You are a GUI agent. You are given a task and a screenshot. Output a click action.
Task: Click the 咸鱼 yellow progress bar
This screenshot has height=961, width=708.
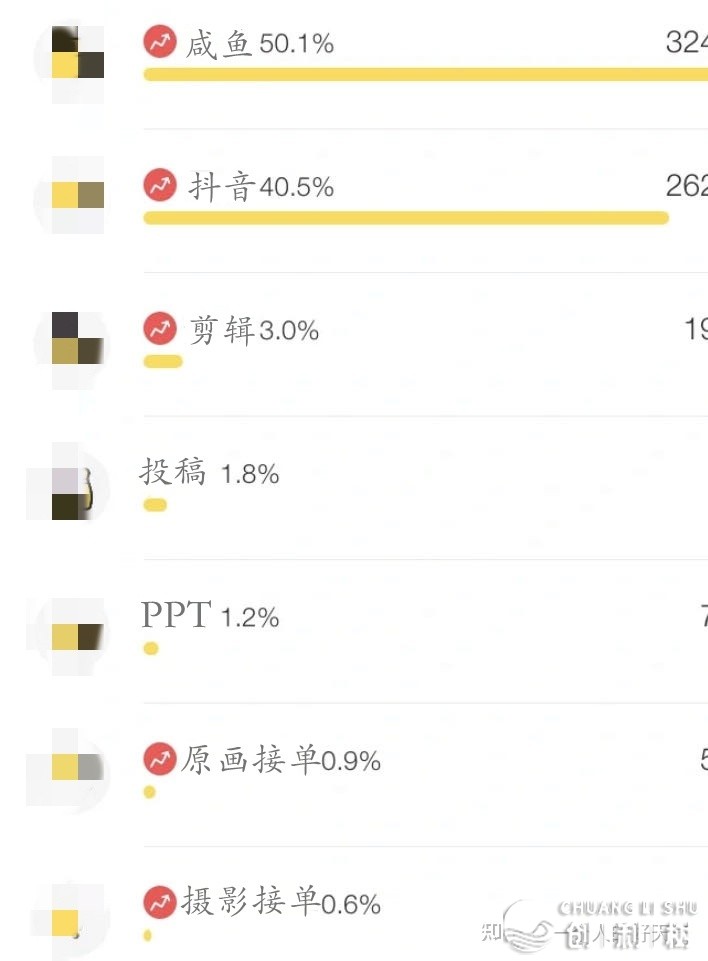(x=425, y=75)
